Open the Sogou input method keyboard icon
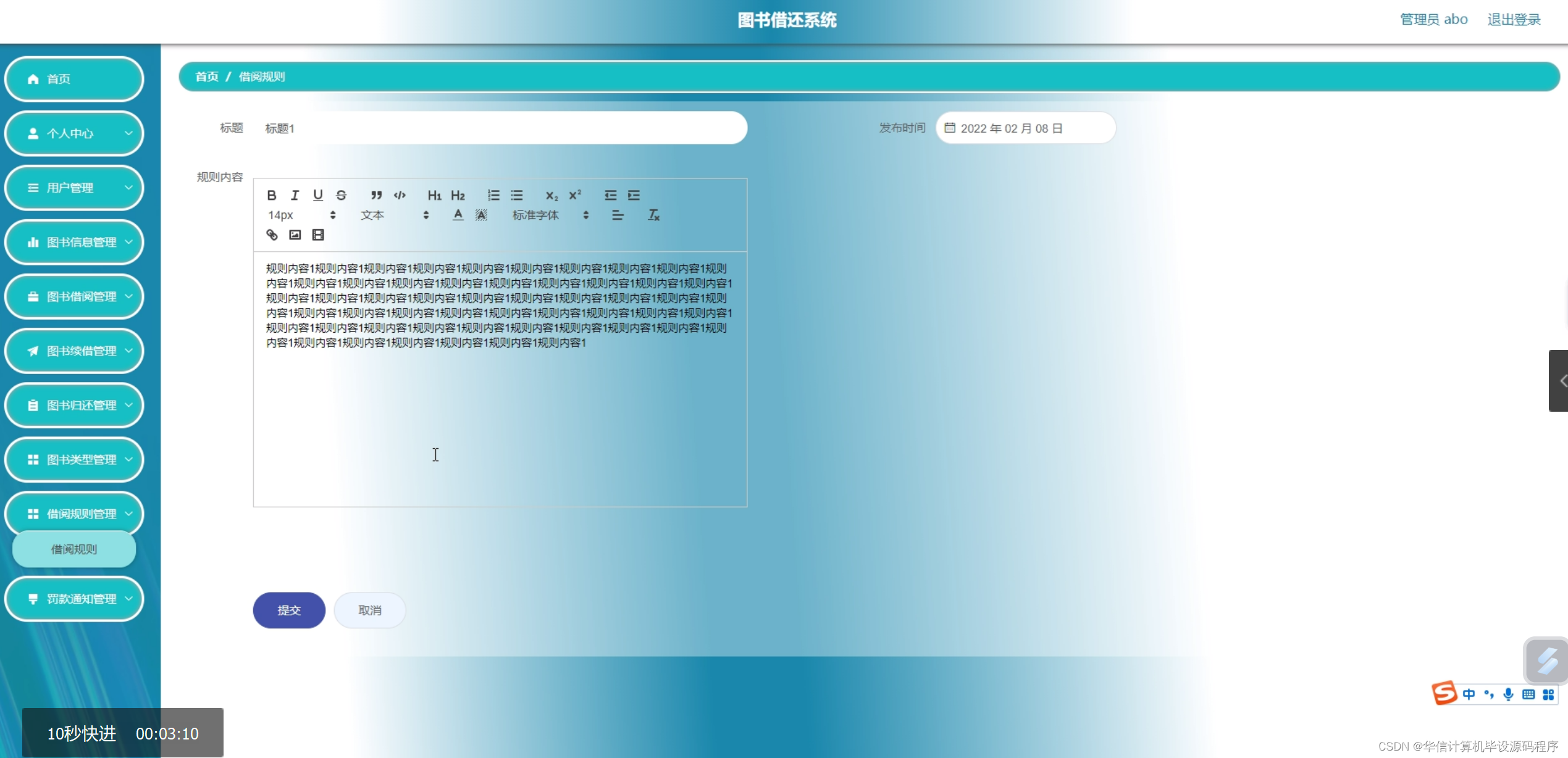This screenshot has width=1568, height=758. pyautogui.click(x=1529, y=693)
